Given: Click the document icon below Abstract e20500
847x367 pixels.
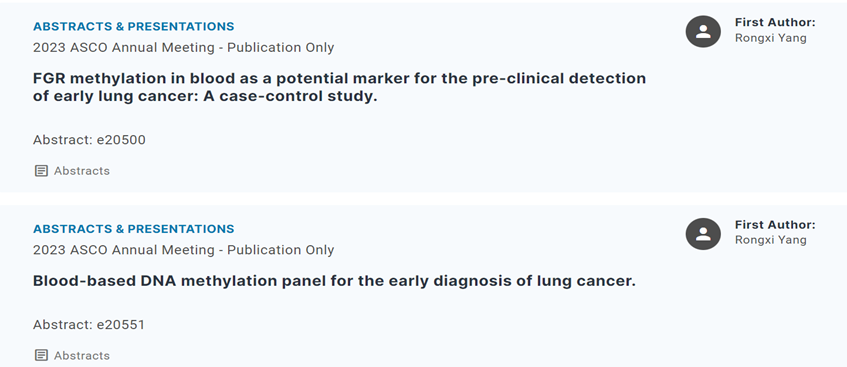Looking at the screenshot, I should (x=41, y=171).
